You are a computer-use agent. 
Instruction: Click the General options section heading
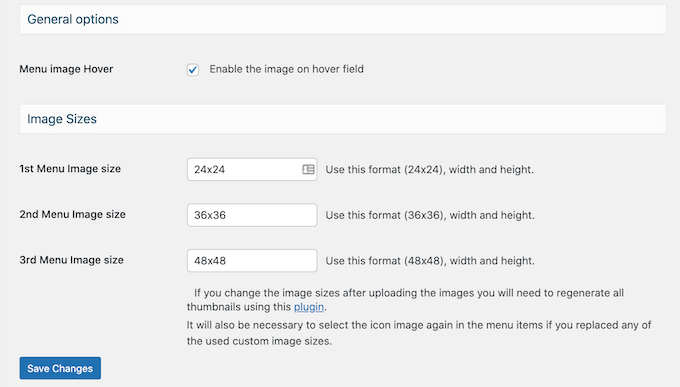pos(73,19)
